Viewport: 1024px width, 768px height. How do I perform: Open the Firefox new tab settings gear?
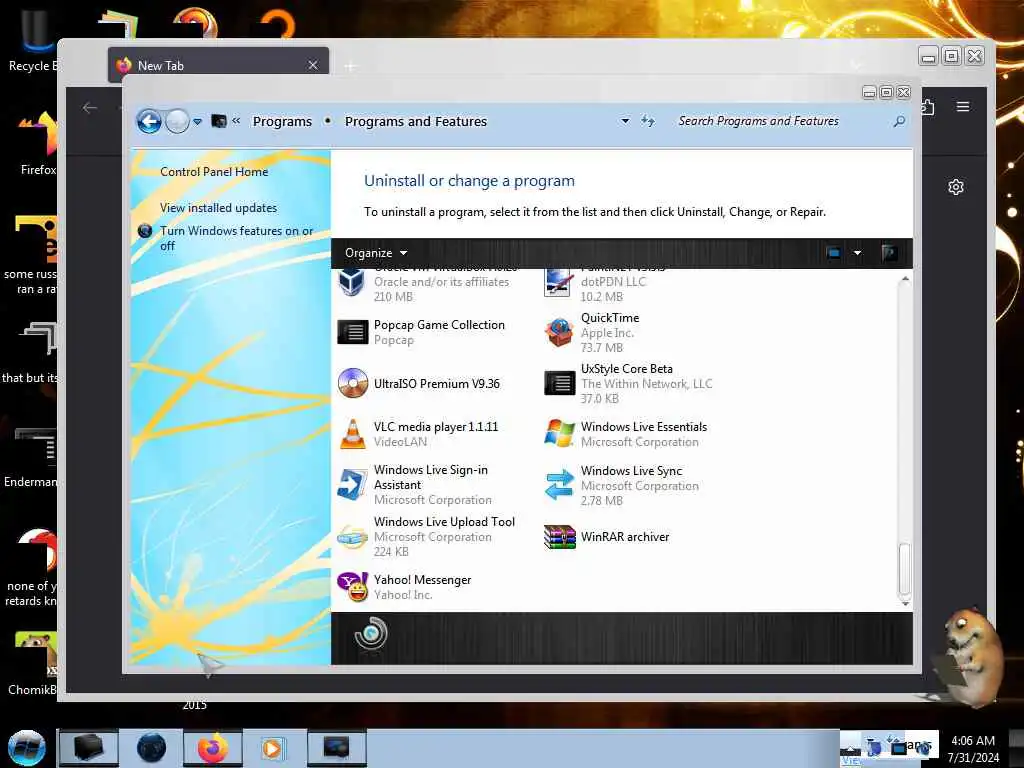955,187
